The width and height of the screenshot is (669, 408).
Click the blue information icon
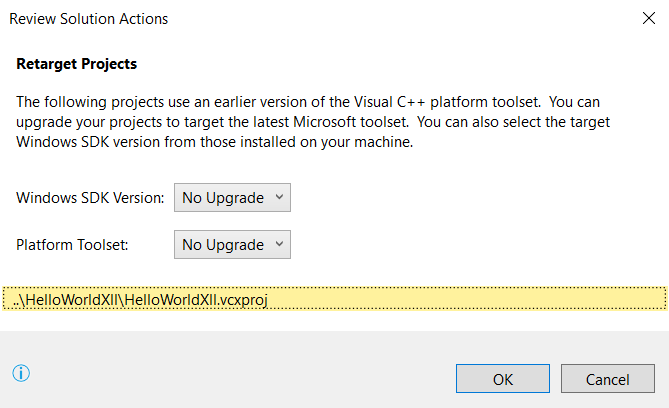(x=21, y=373)
